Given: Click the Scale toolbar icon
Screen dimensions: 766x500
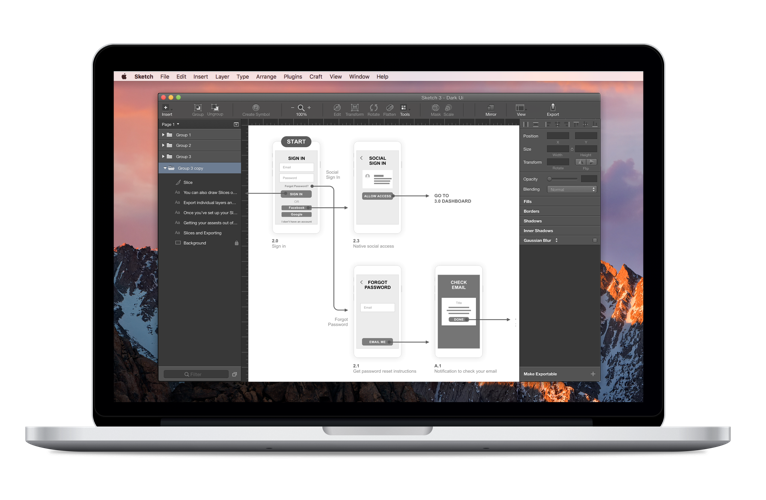Looking at the screenshot, I should [x=448, y=110].
